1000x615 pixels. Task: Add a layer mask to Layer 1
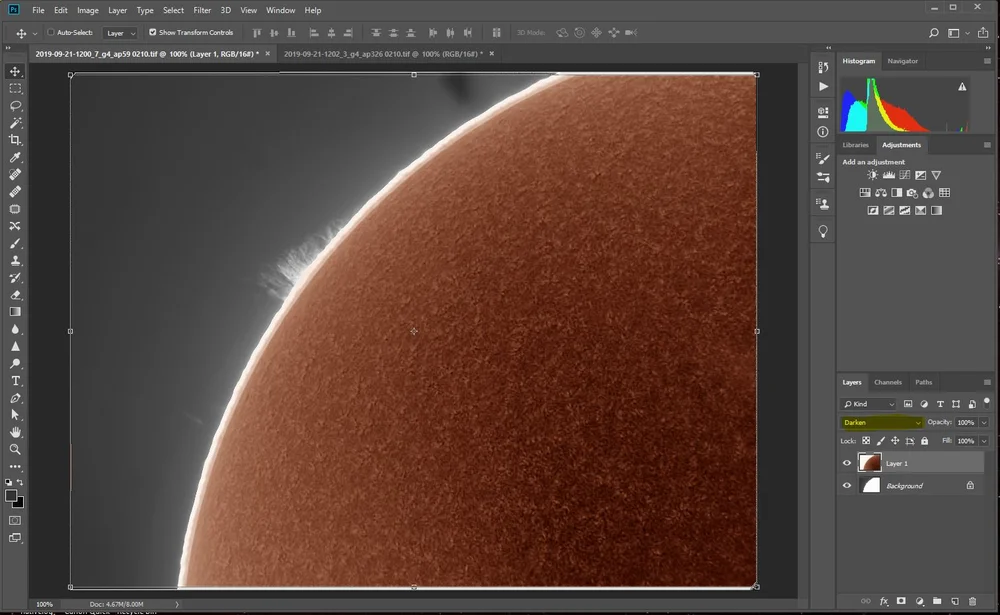tap(901, 601)
